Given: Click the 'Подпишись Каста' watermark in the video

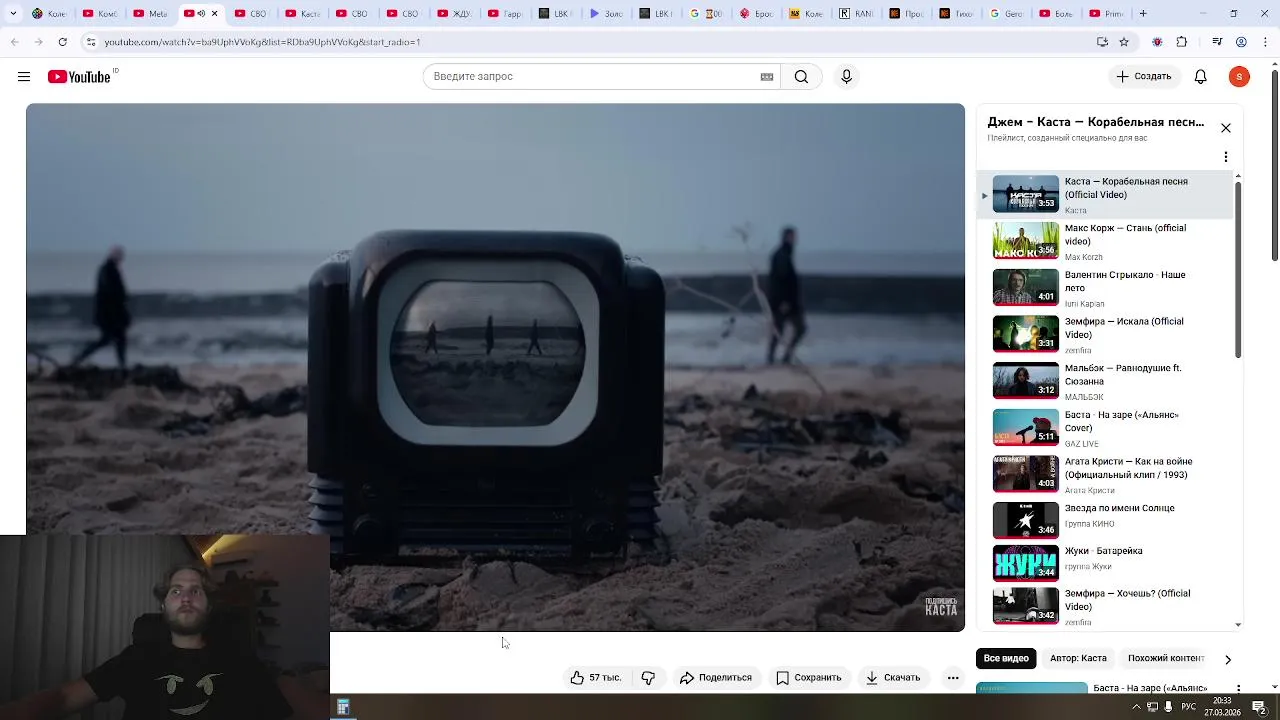Looking at the screenshot, I should [x=941, y=606].
